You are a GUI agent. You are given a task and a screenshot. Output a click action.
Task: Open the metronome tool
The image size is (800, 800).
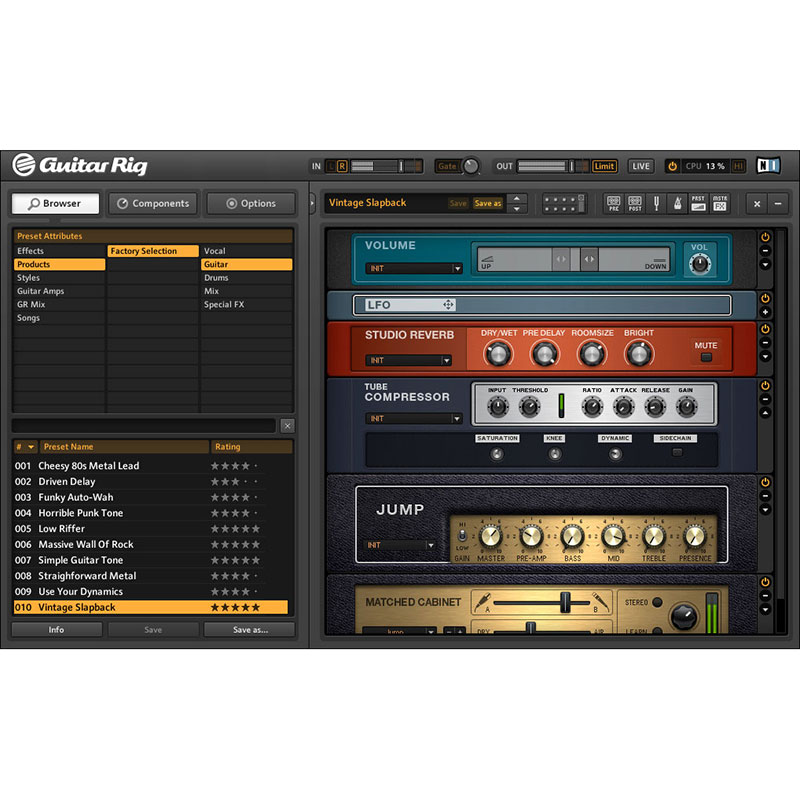(x=677, y=203)
